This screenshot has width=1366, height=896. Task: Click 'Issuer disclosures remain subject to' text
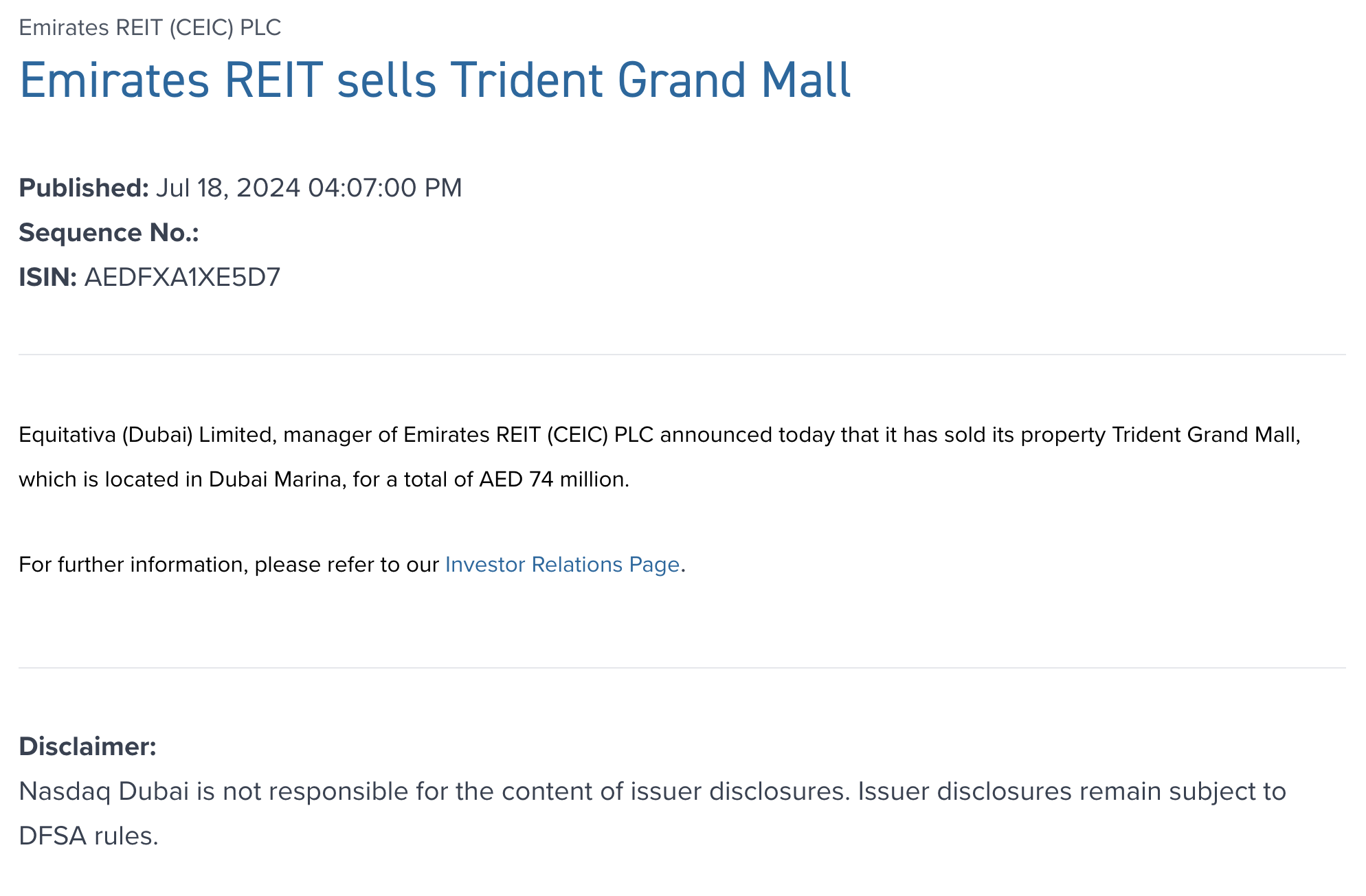(1071, 791)
